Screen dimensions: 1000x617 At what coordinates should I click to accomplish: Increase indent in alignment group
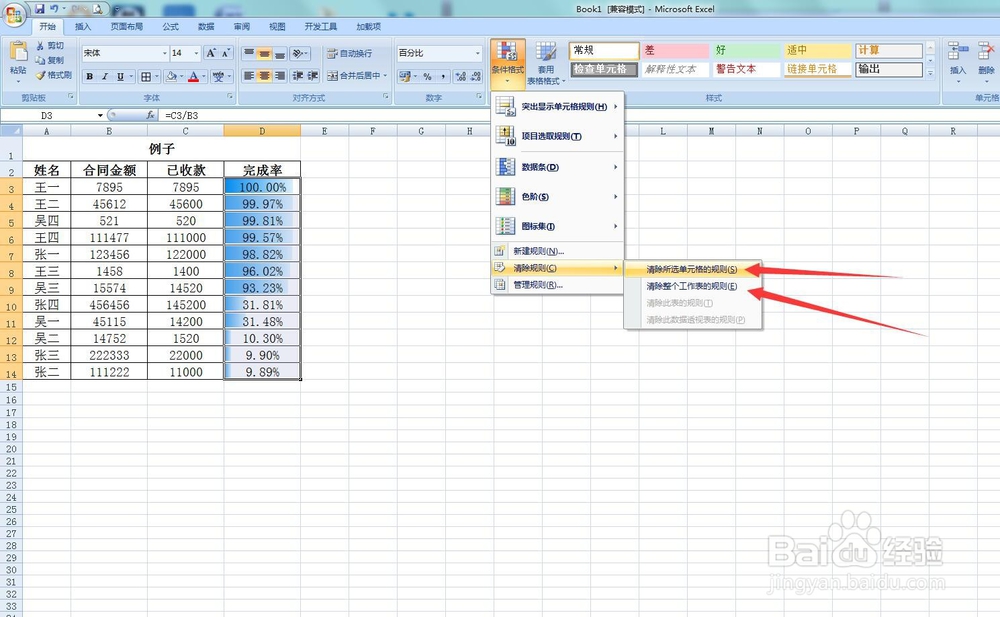click(312, 76)
